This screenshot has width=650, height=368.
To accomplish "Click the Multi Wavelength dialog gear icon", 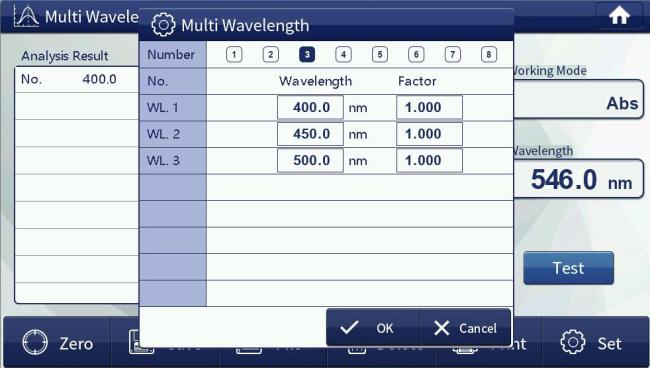I will [163, 25].
